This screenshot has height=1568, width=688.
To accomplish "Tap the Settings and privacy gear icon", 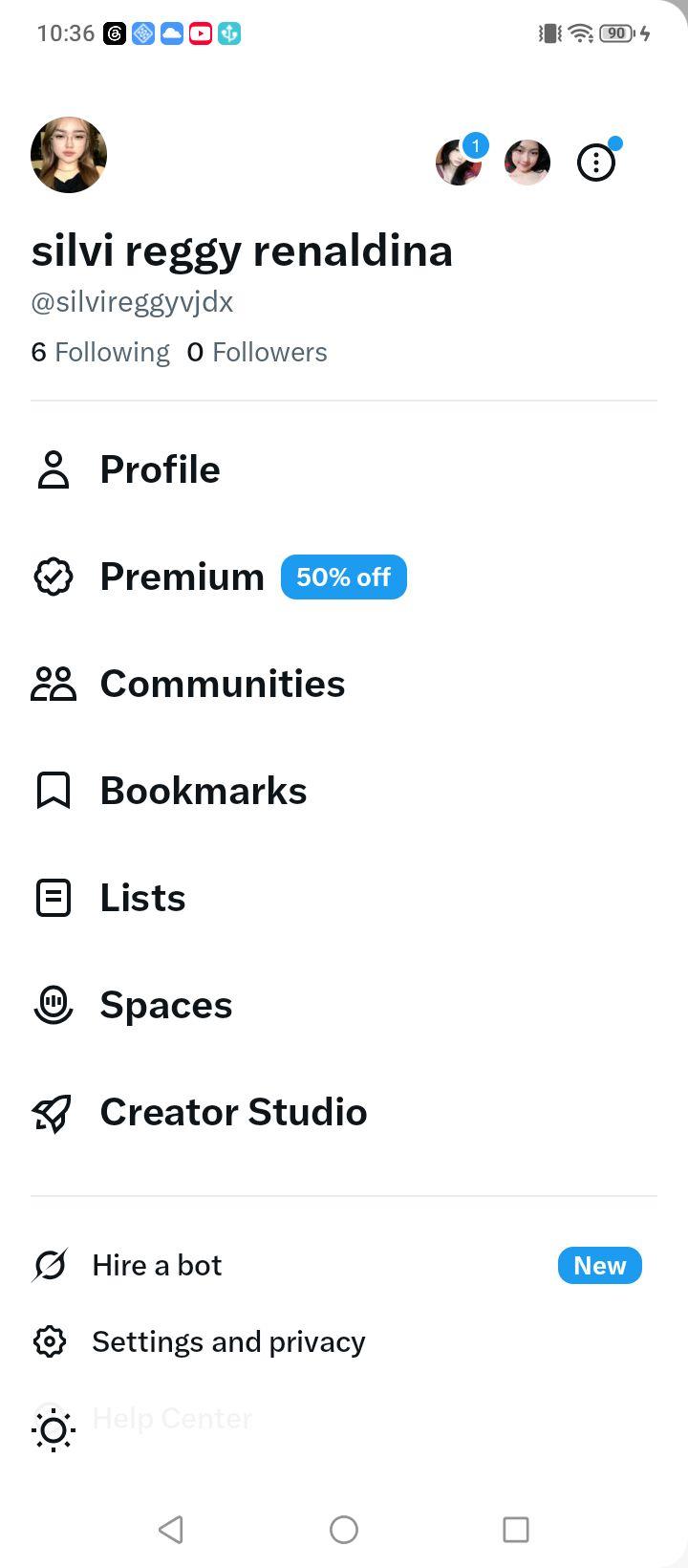I will (x=50, y=1341).
